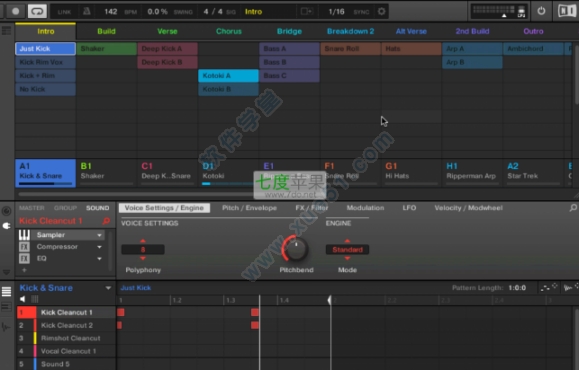This screenshot has width=579, height=370.
Task: Click the audio engine power button
Action: (x=541, y=11)
